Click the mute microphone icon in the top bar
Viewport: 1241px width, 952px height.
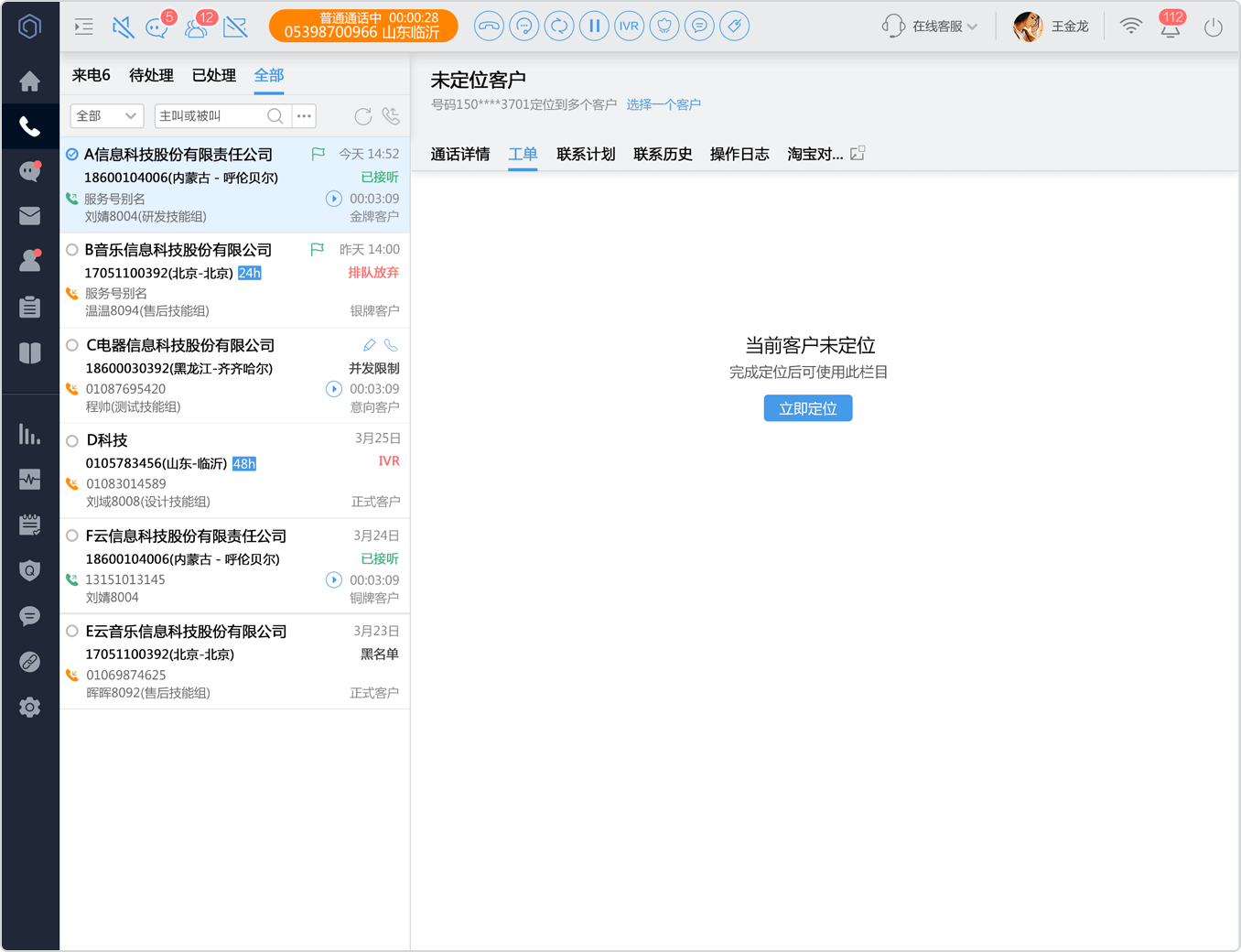[123, 27]
